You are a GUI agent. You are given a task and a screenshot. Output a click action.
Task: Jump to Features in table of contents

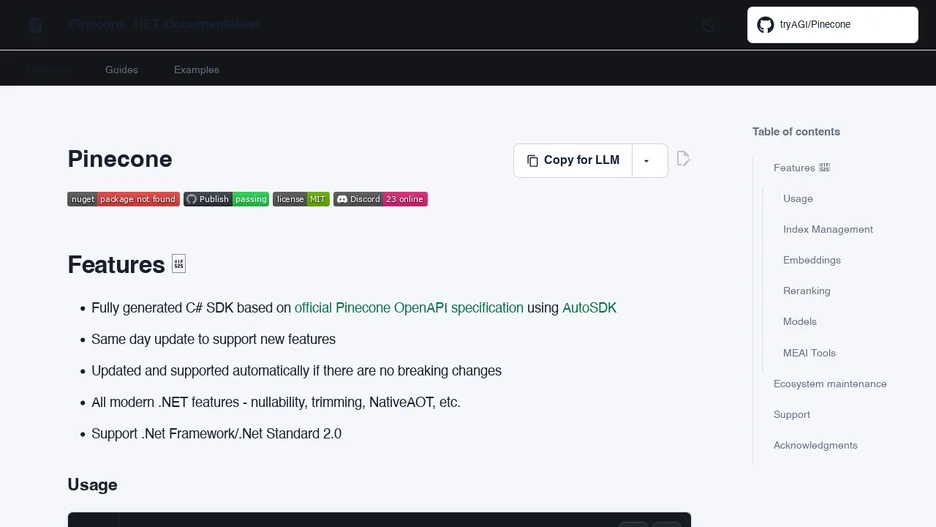click(802, 168)
